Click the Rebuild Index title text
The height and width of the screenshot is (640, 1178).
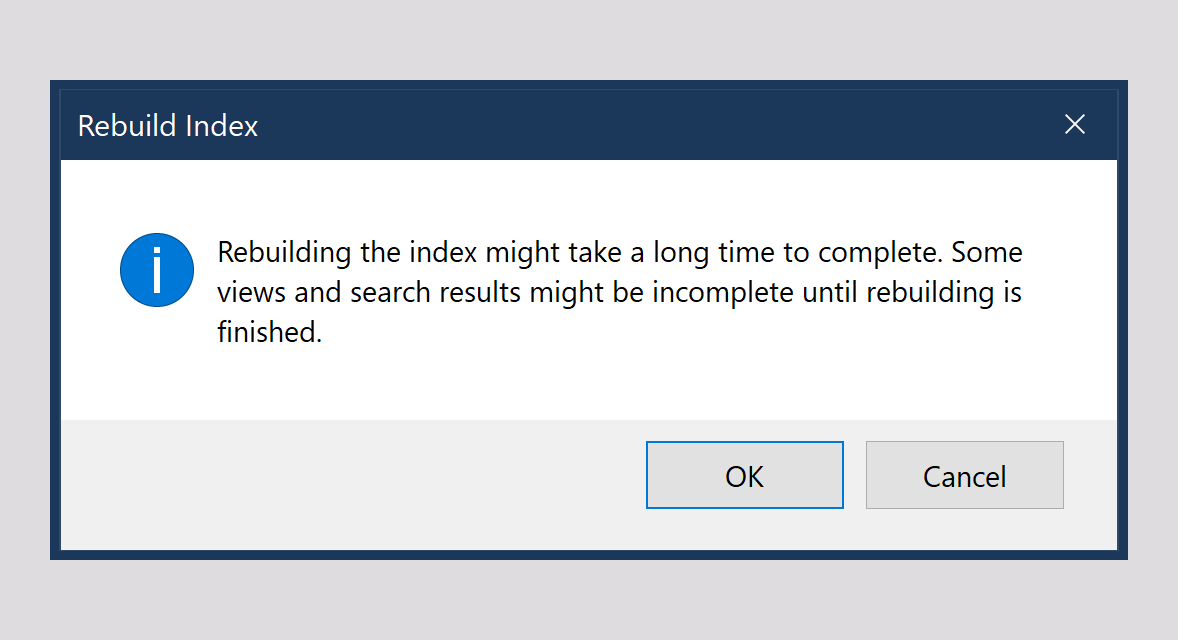[x=167, y=126]
